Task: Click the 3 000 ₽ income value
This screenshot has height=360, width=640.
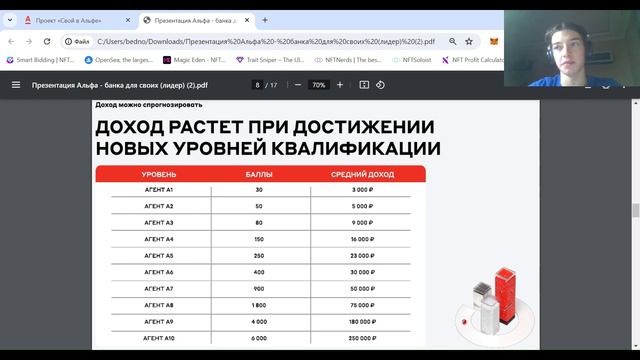Action: point(362,190)
